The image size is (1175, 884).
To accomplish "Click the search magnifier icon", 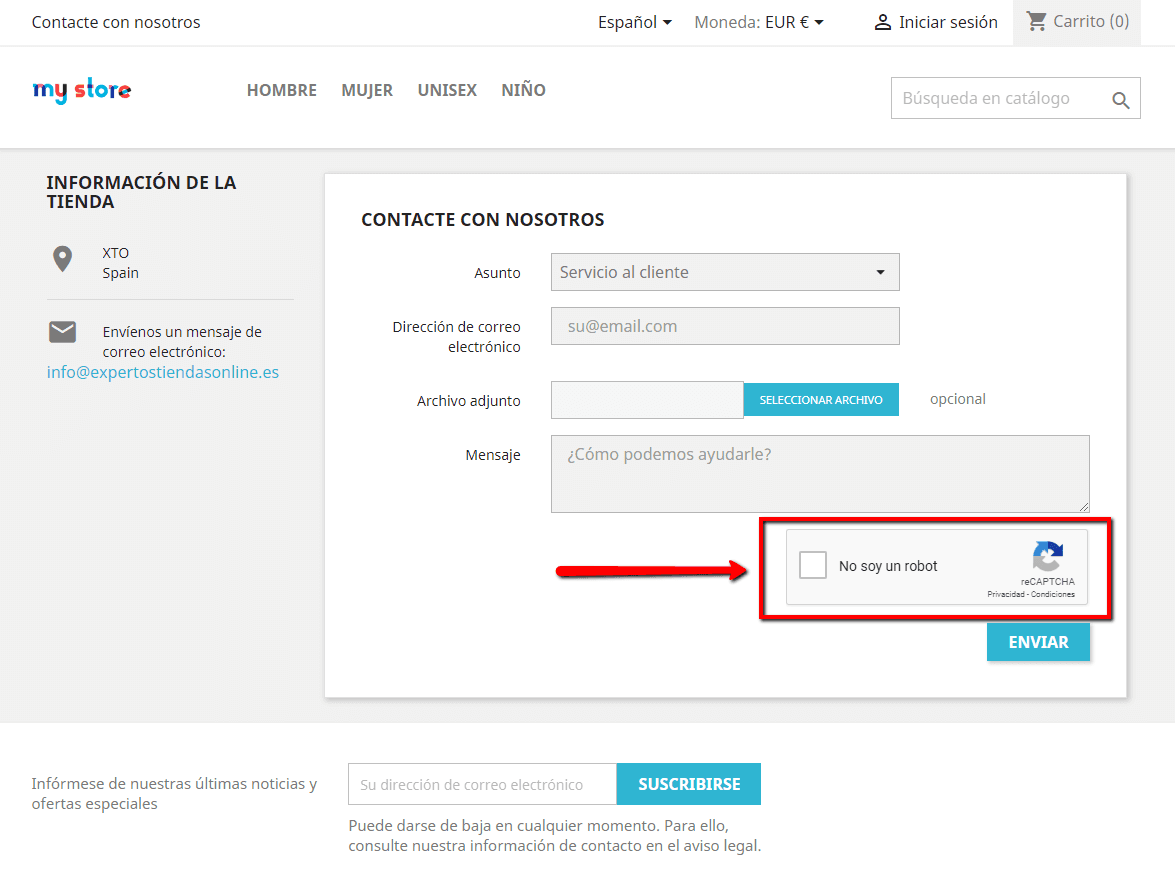I will click(1119, 98).
